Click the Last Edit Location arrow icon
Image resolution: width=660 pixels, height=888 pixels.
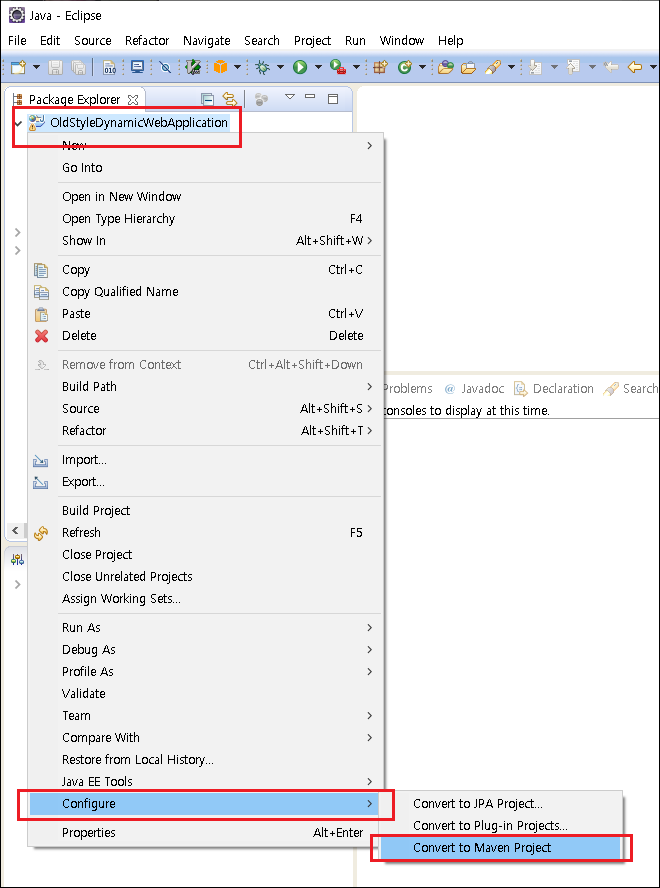(611, 67)
